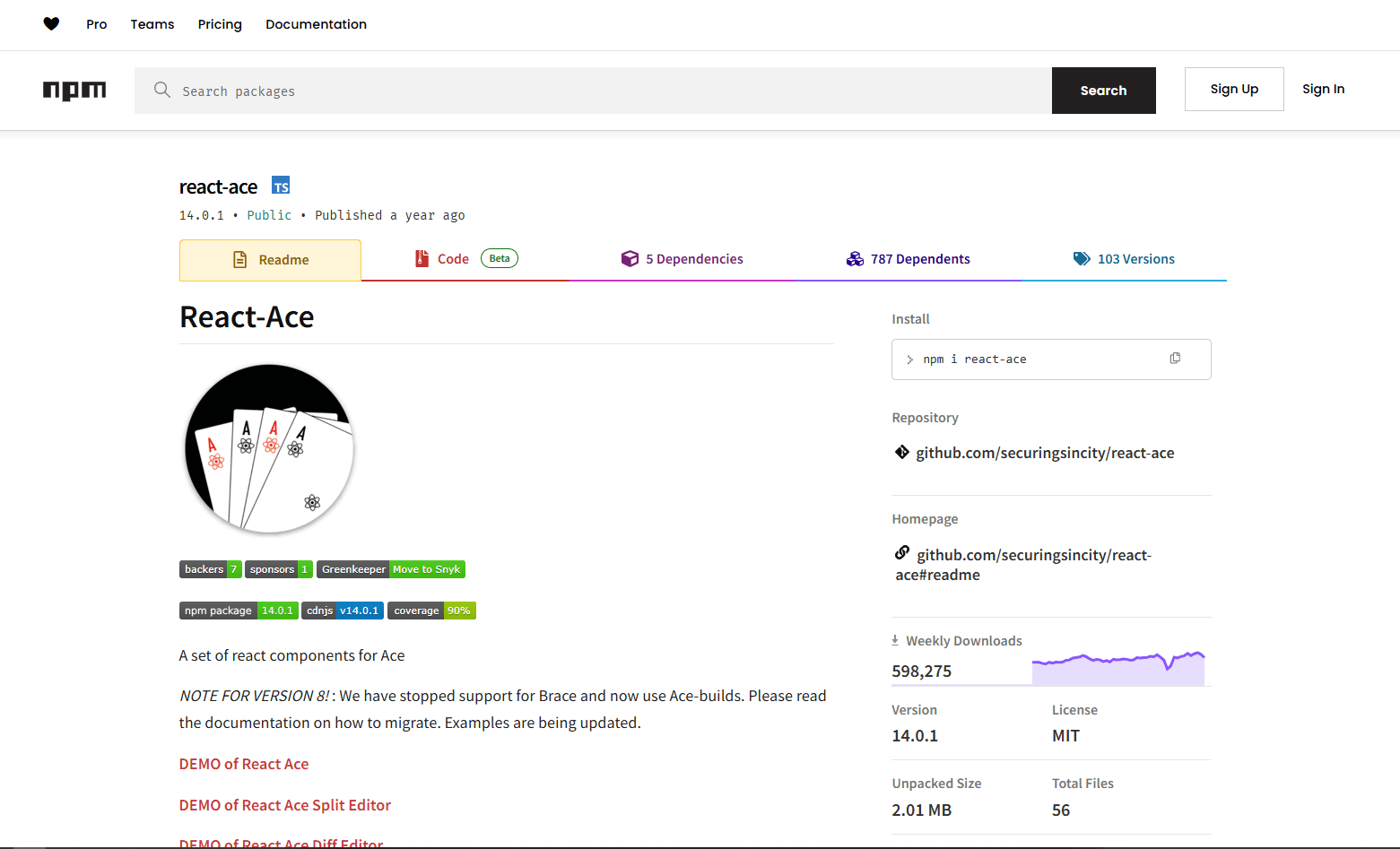Click the npm logo
Image resolution: width=1400 pixels, height=849 pixels.
click(x=74, y=90)
